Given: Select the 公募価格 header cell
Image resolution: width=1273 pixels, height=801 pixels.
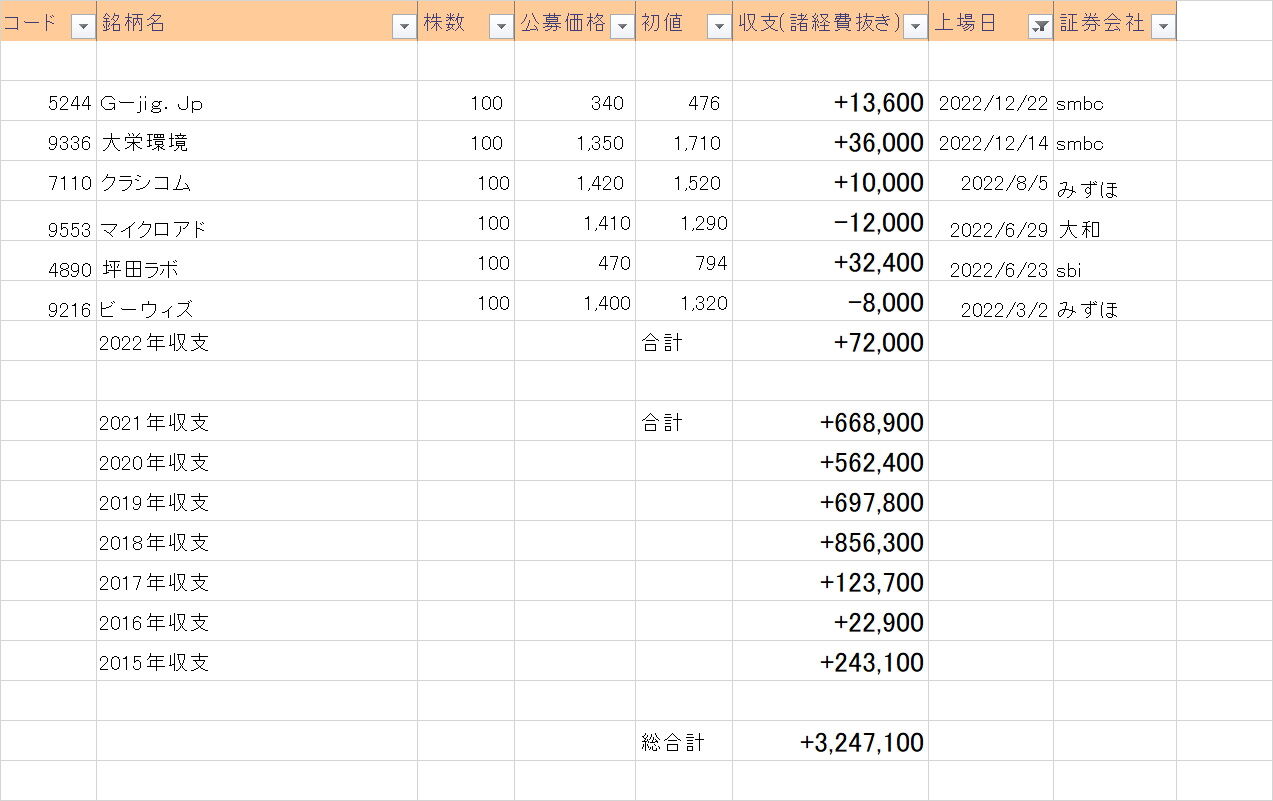Looking at the screenshot, I should 575,20.
